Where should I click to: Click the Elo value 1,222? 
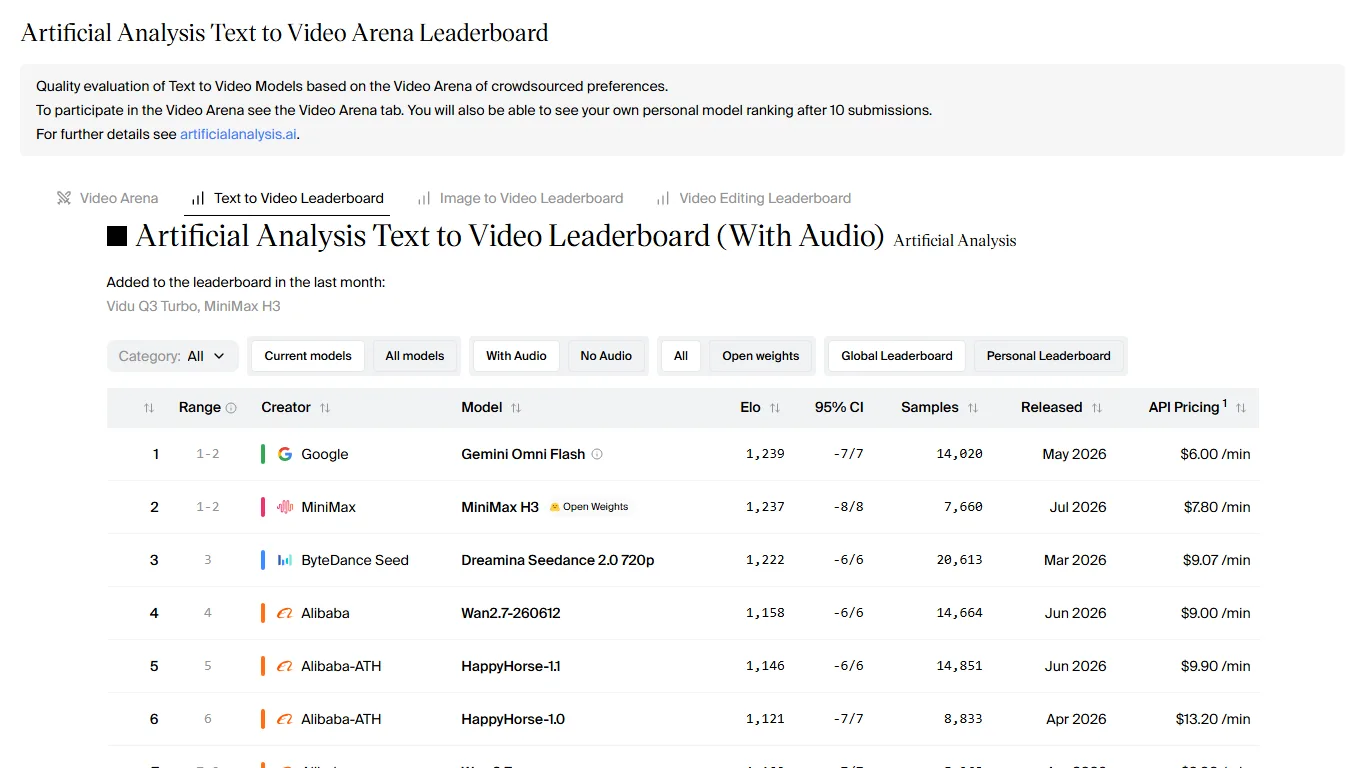(765, 560)
